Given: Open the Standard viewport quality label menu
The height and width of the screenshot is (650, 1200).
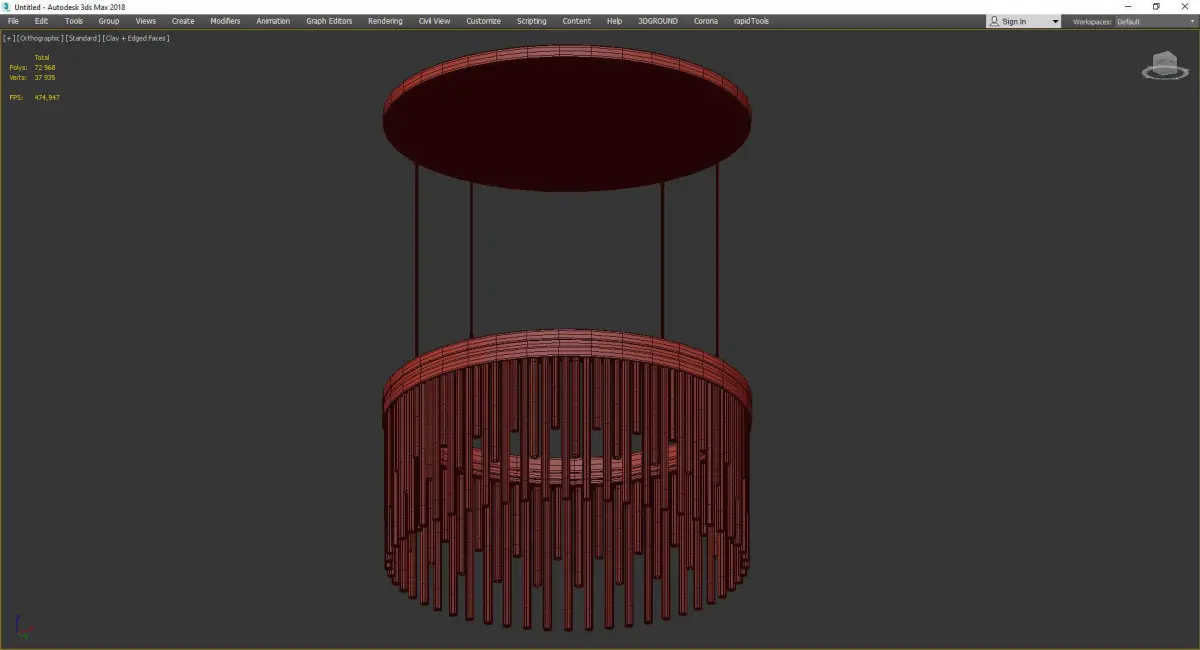Looking at the screenshot, I should click(83, 38).
